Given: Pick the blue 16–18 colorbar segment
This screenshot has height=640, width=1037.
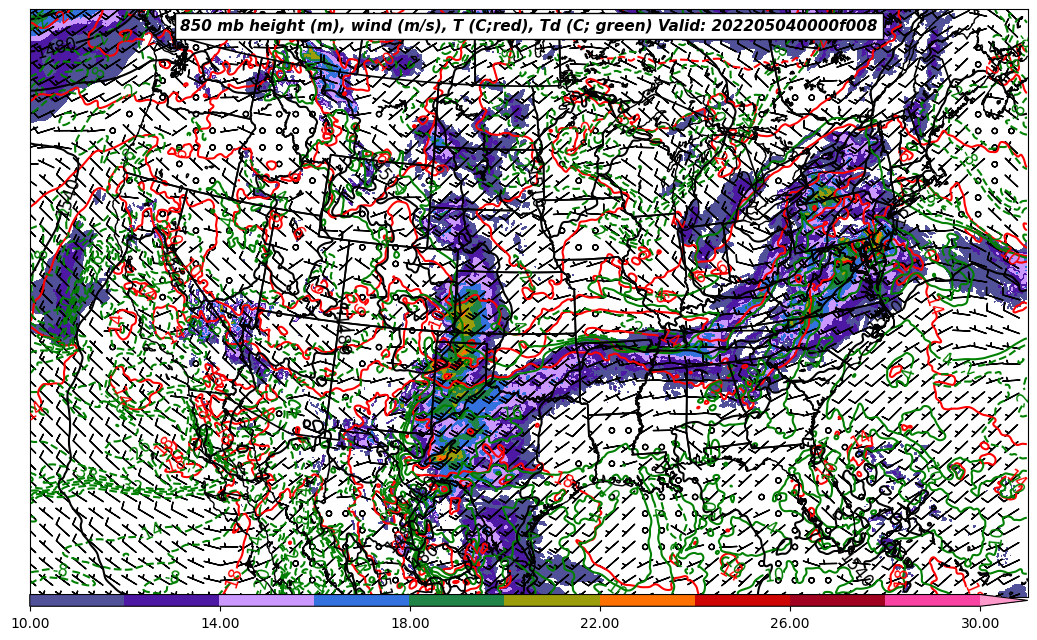Looking at the screenshot, I should pos(362,600).
